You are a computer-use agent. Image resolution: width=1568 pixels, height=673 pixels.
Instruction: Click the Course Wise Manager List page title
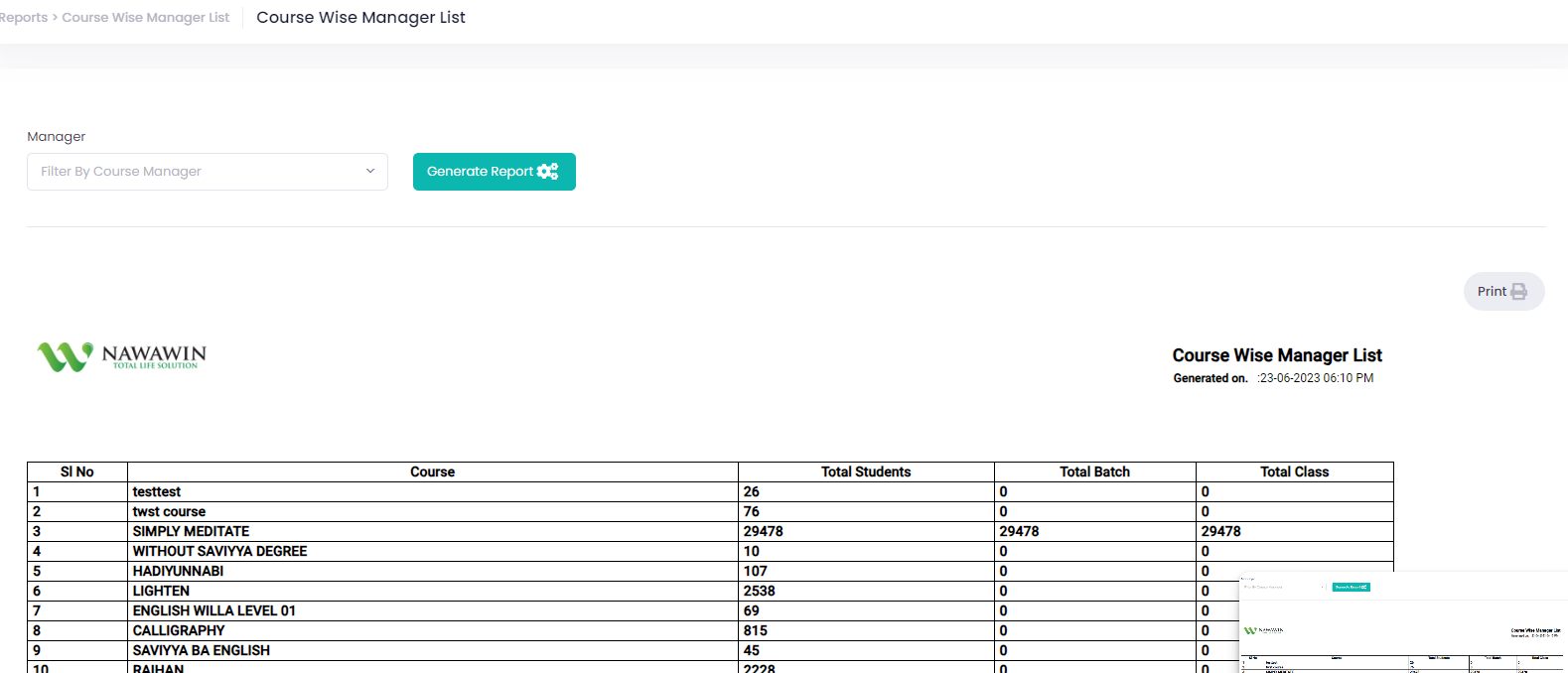360,18
